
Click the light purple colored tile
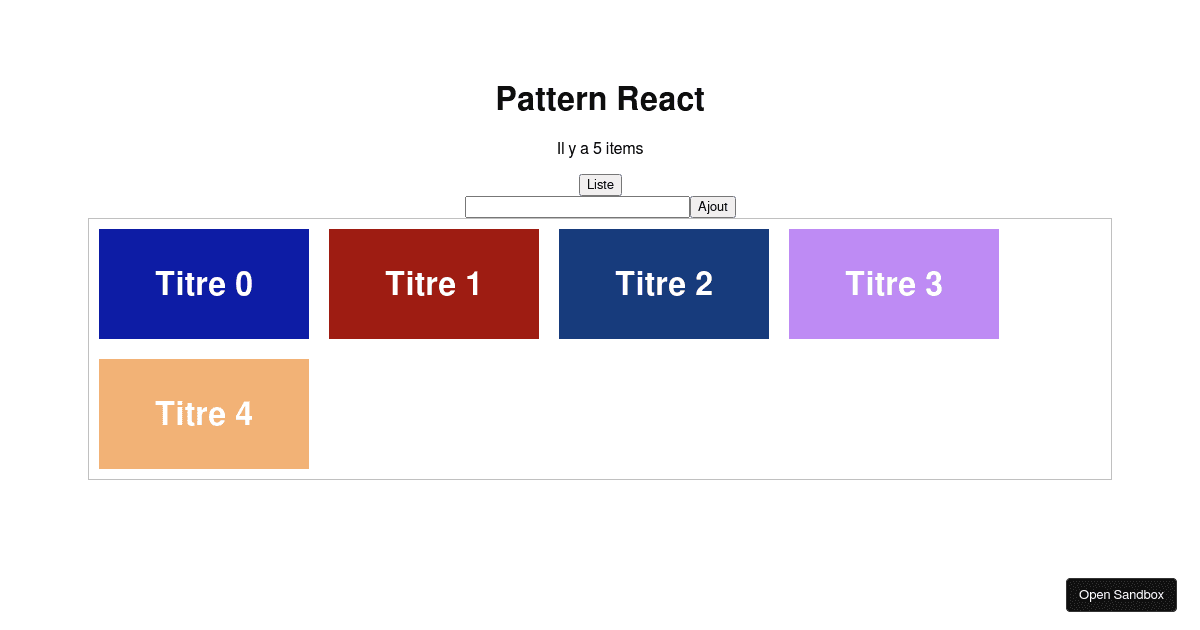coord(894,284)
